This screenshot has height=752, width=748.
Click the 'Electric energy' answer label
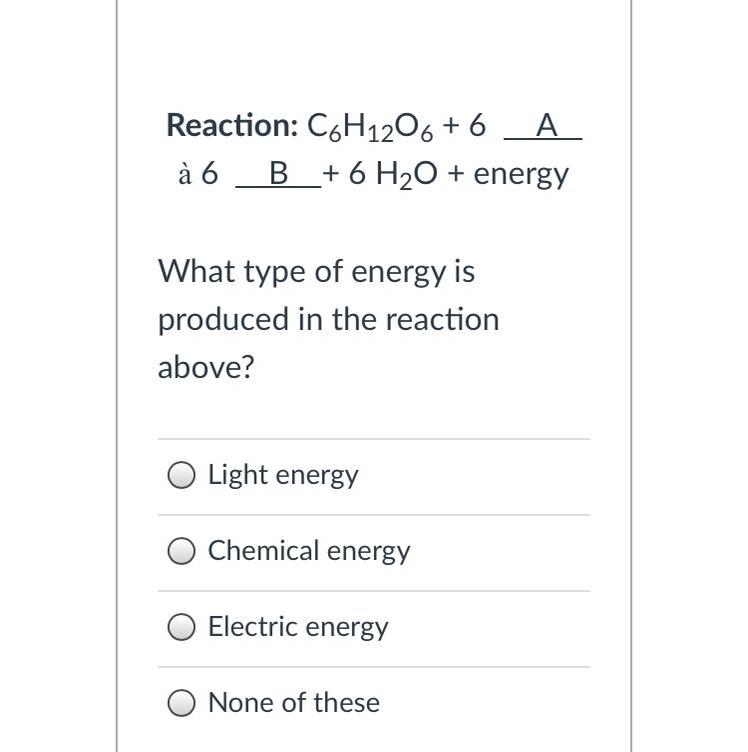(x=298, y=627)
